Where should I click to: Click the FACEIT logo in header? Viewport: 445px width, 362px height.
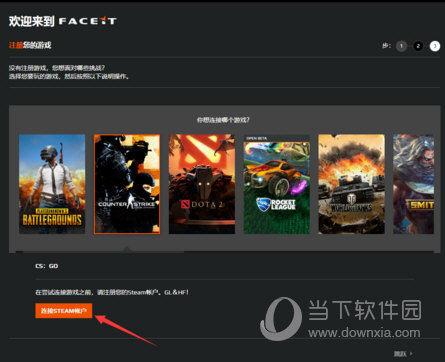pos(88,21)
